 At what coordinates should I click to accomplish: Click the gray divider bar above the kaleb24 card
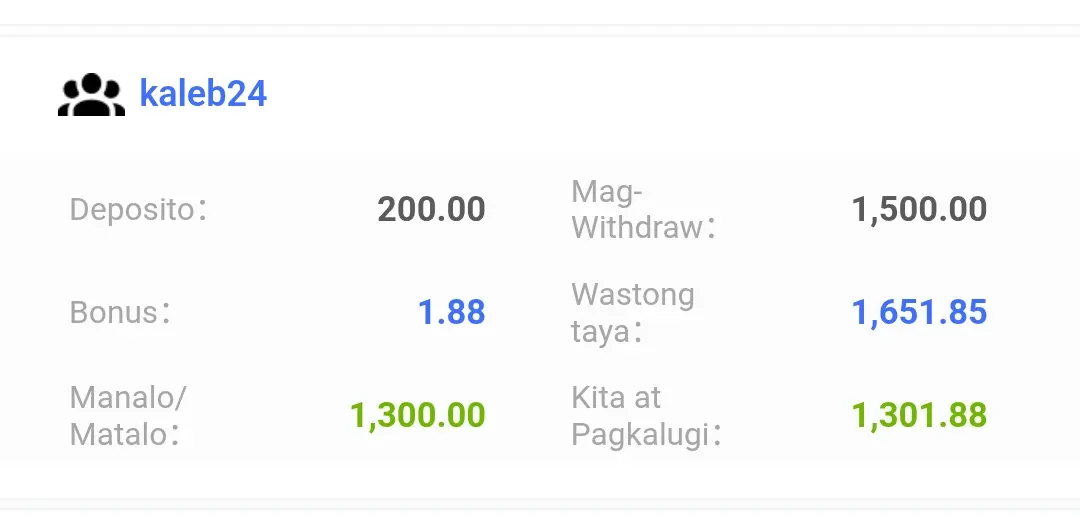(x=540, y=30)
